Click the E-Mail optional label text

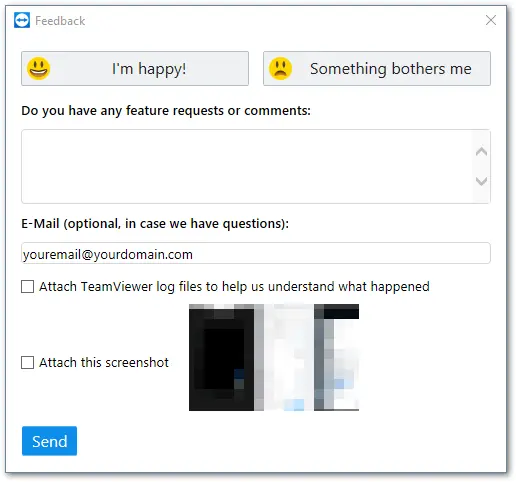(x=155, y=224)
